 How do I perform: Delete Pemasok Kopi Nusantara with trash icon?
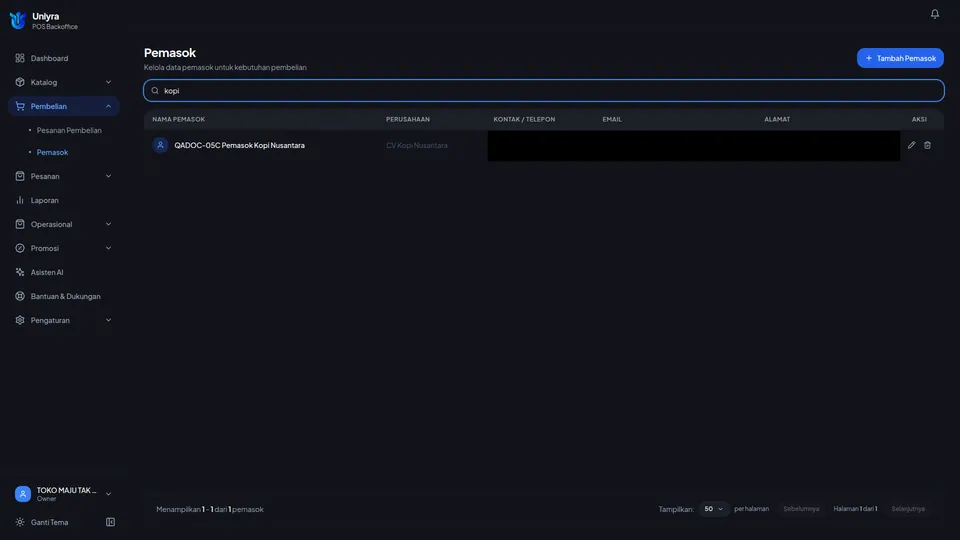point(927,145)
